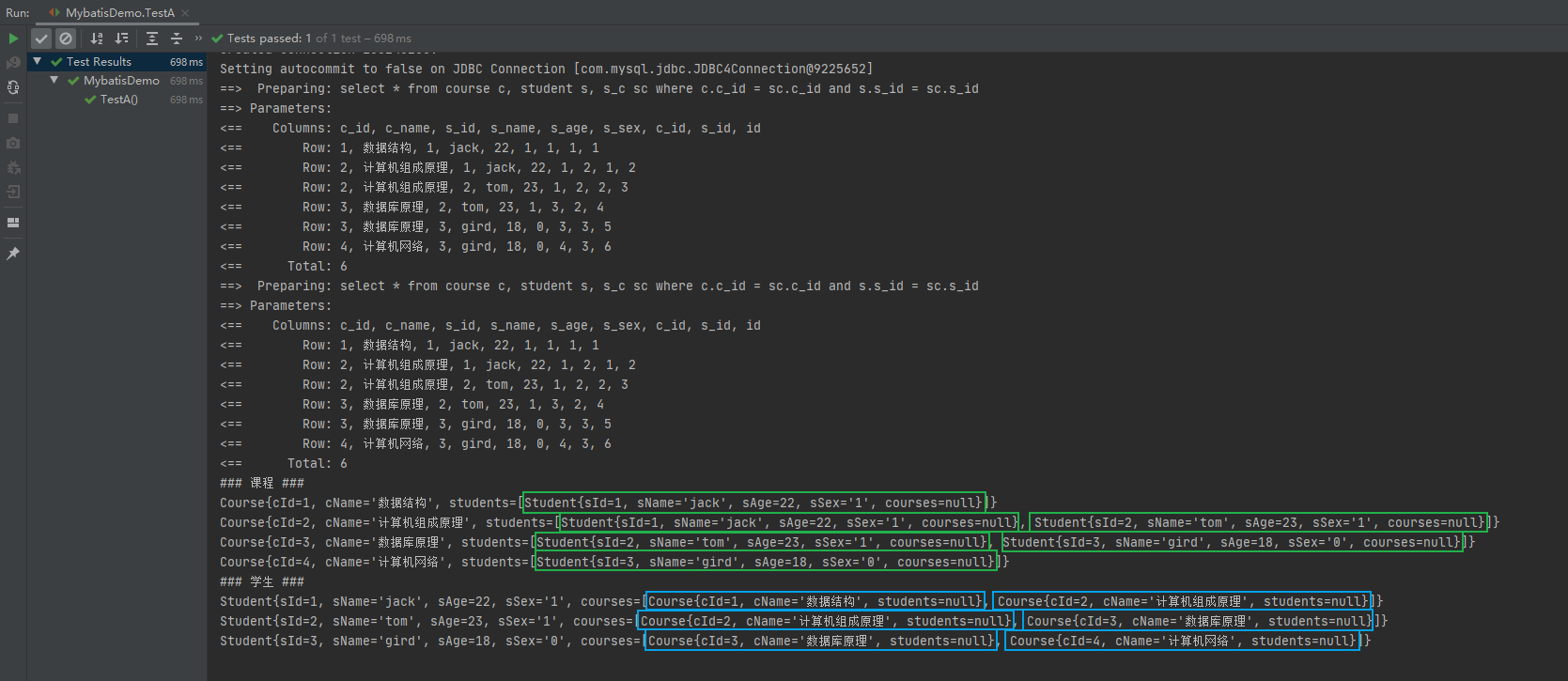Click the import tests exit icon
Image resolution: width=1568 pixels, height=681 pixels.
(13, 192)
